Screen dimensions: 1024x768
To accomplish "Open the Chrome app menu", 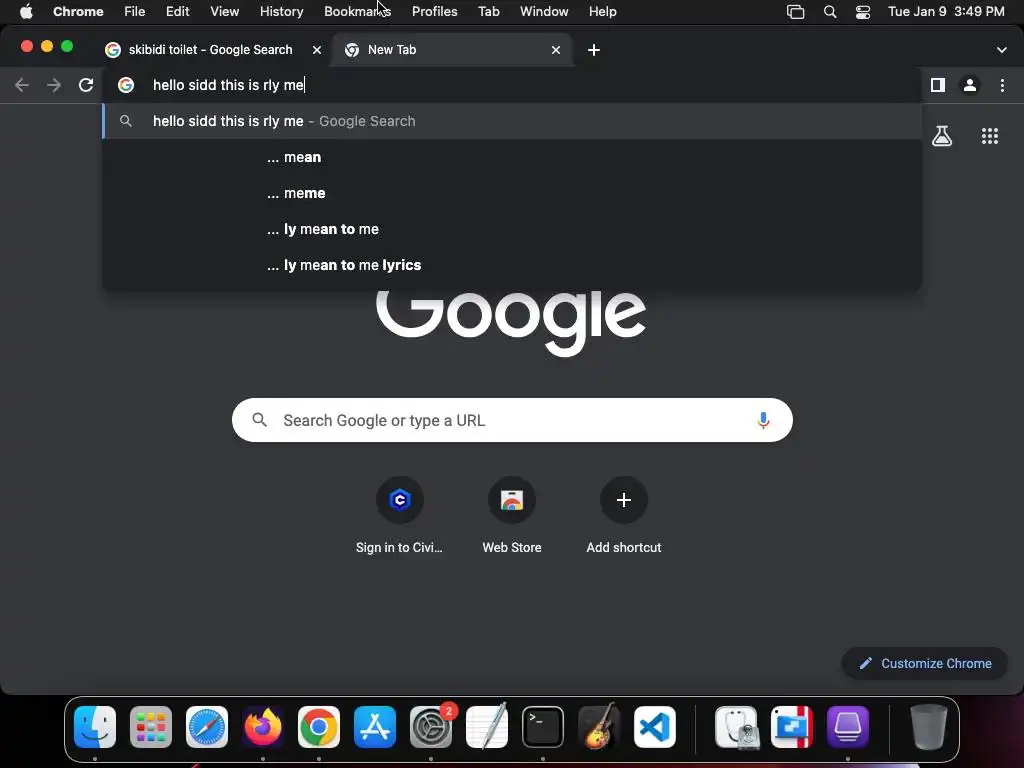I will pyautogui.click(x=78, y=12).
